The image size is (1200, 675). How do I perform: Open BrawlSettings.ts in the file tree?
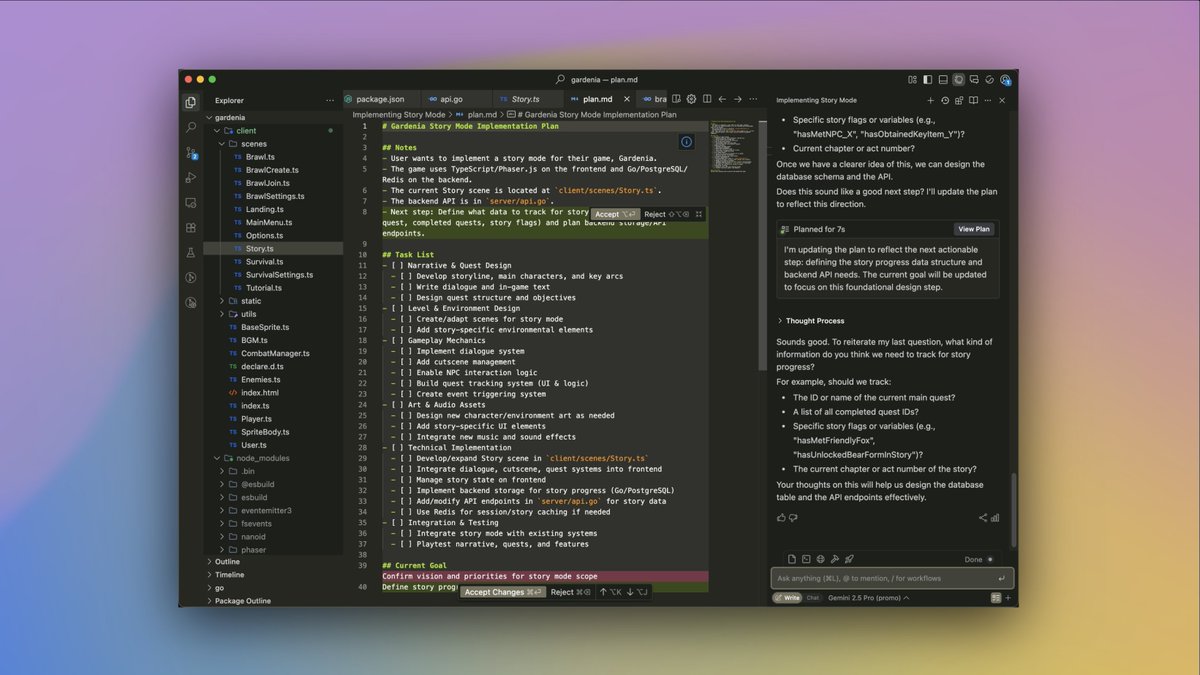[274, 196]
